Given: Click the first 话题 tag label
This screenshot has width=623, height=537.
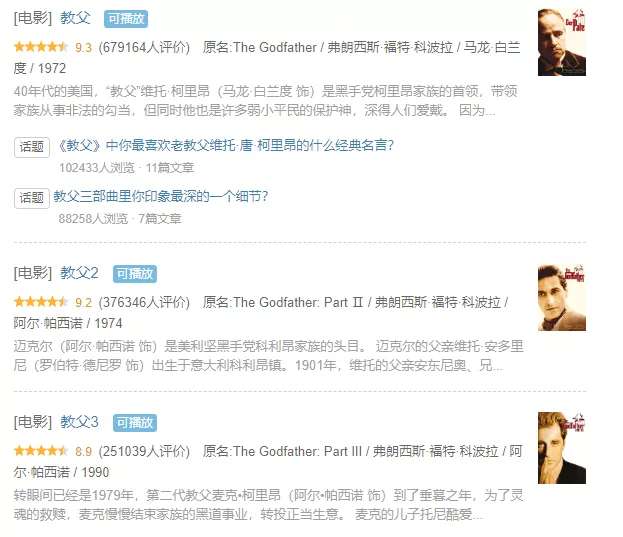Looking at the screenshot, I should (x=32, y=147).
